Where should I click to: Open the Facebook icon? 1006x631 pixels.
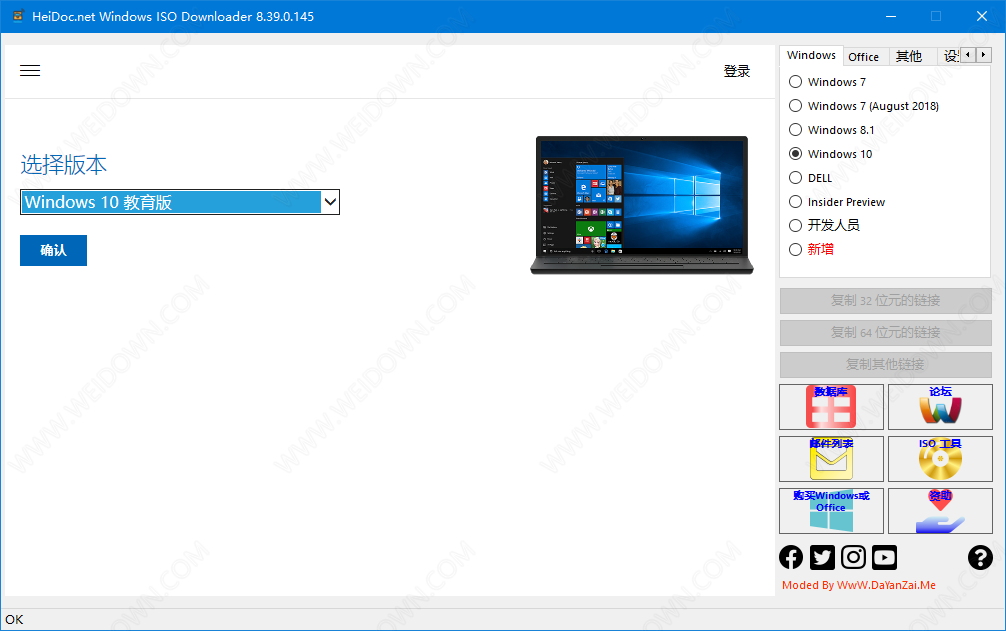click(x=791, y=557)
